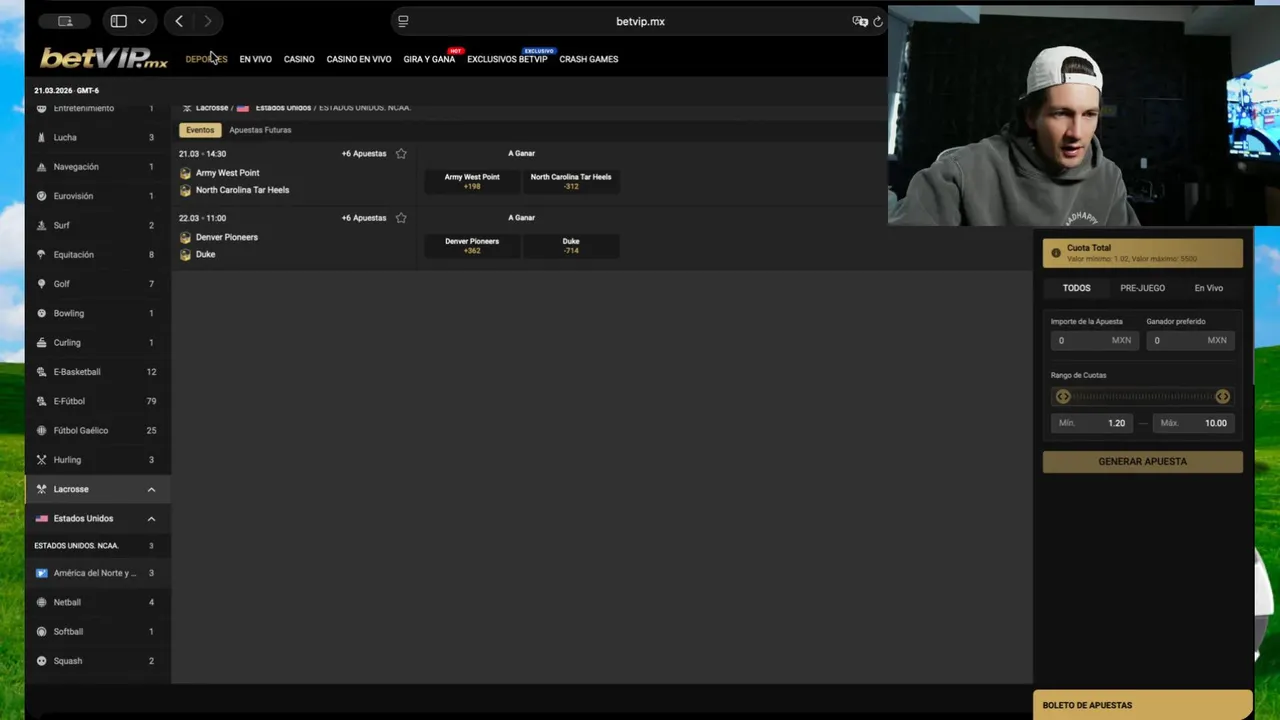
Task: Go back with the browser back arrow
Action: [179, 21]
